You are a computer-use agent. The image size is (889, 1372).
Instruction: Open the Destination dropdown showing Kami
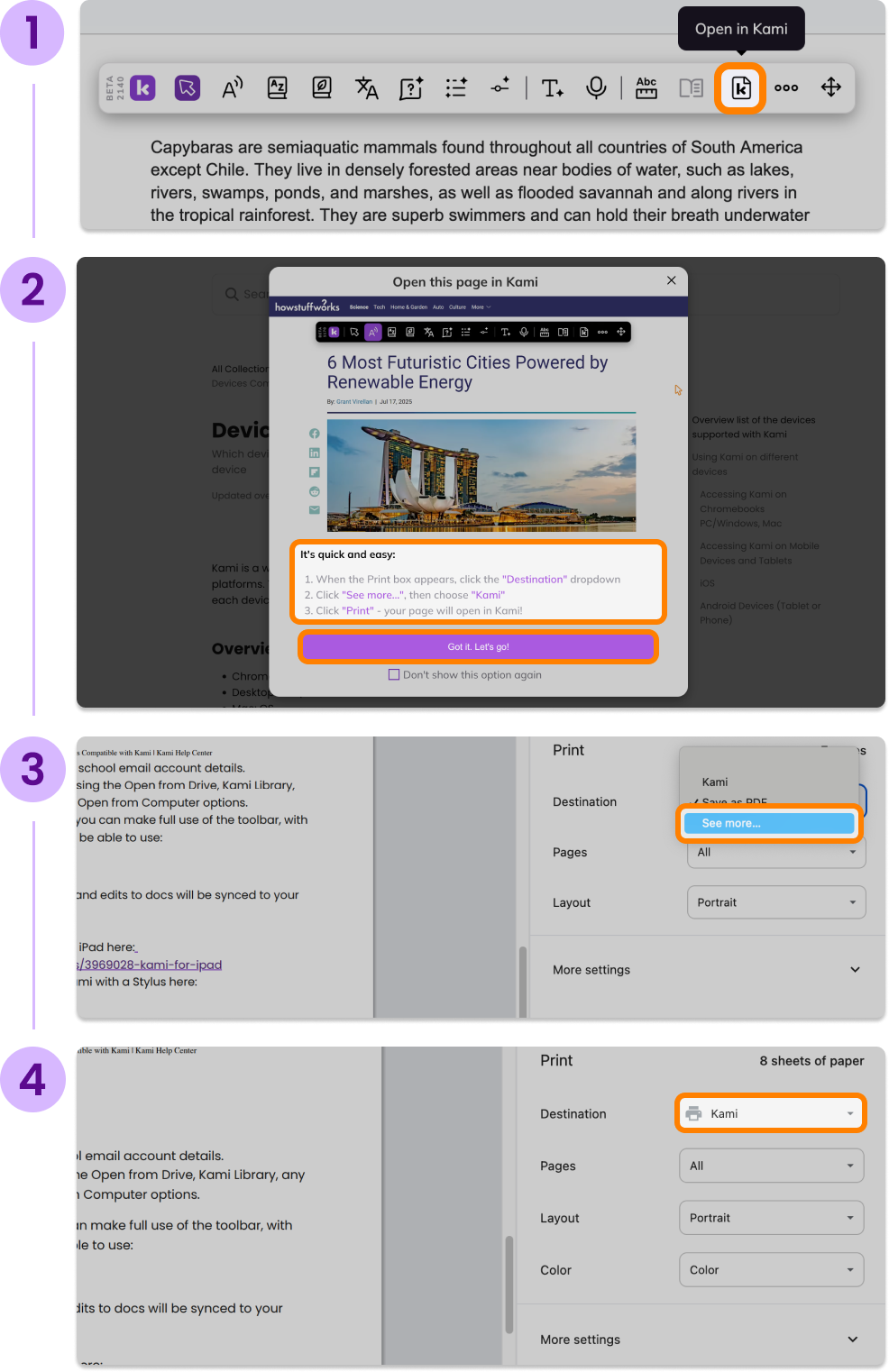click(770, 1113)
